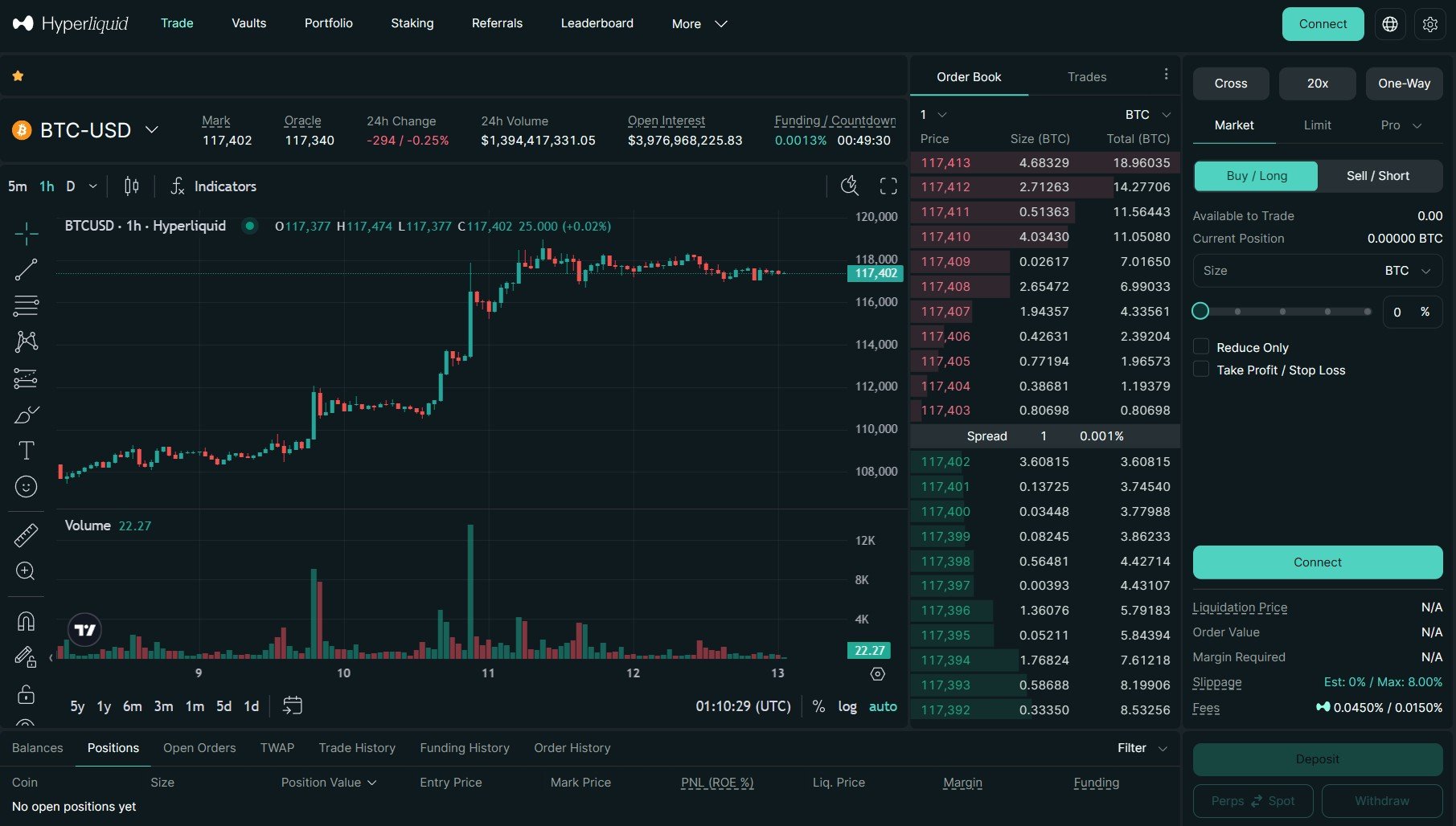Click Connect in the order panel
The image size is (1456, 826).
1317,562
